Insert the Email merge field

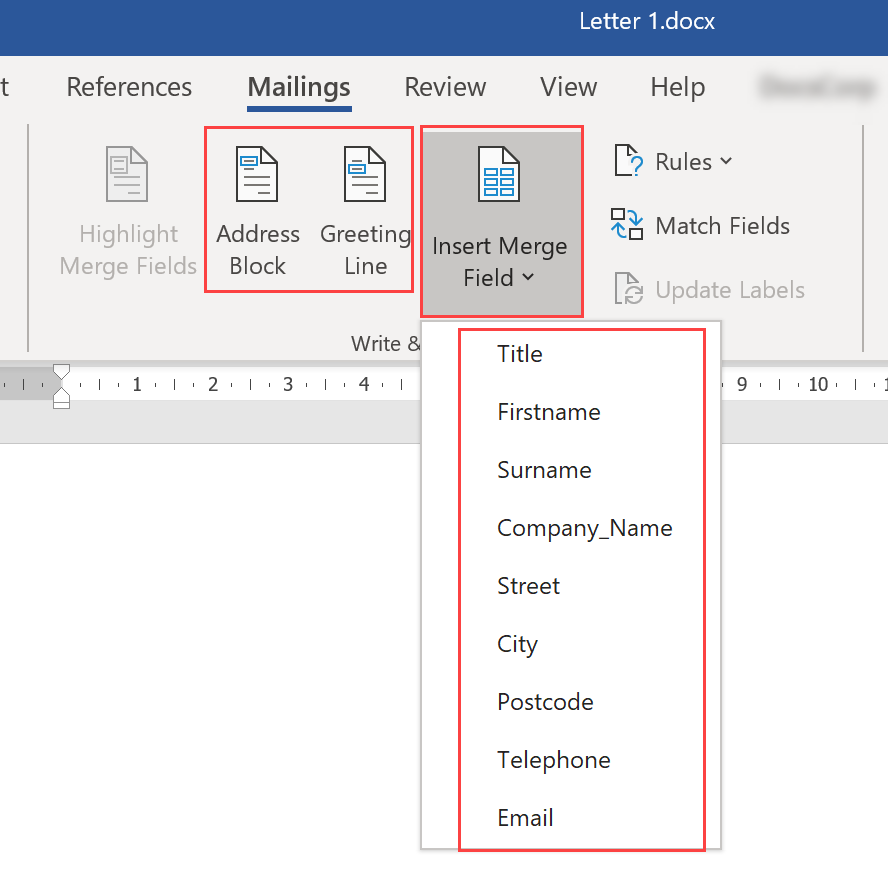coord(525,818)
